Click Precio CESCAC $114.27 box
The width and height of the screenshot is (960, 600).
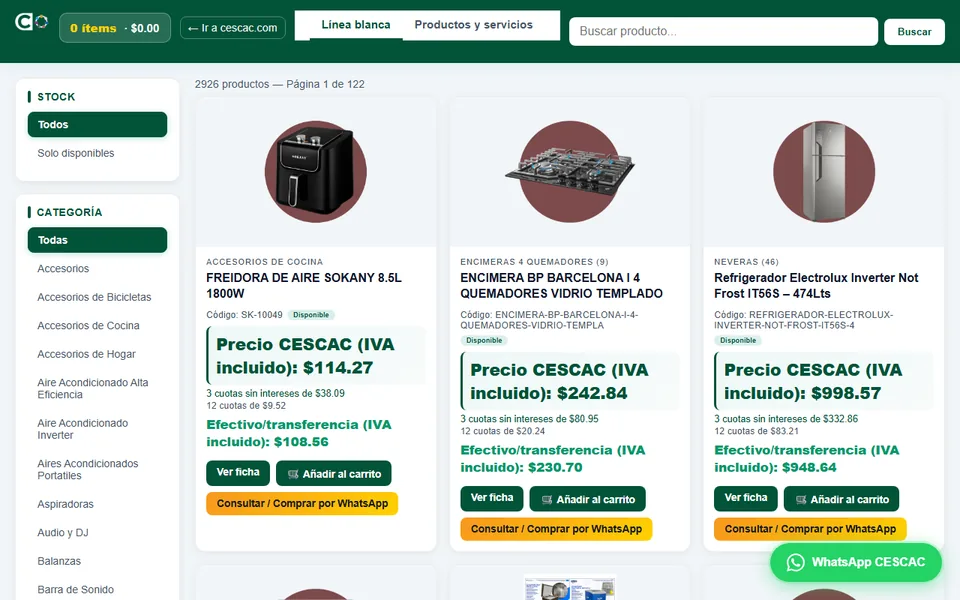(x=316, y=356)
